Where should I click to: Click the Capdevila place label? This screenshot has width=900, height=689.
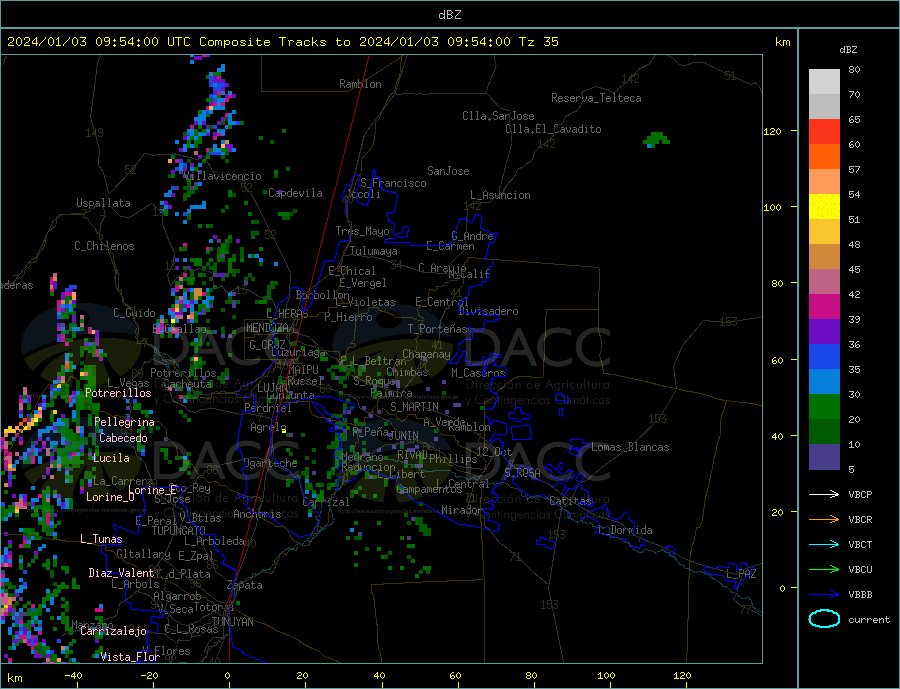pos(295,193)
